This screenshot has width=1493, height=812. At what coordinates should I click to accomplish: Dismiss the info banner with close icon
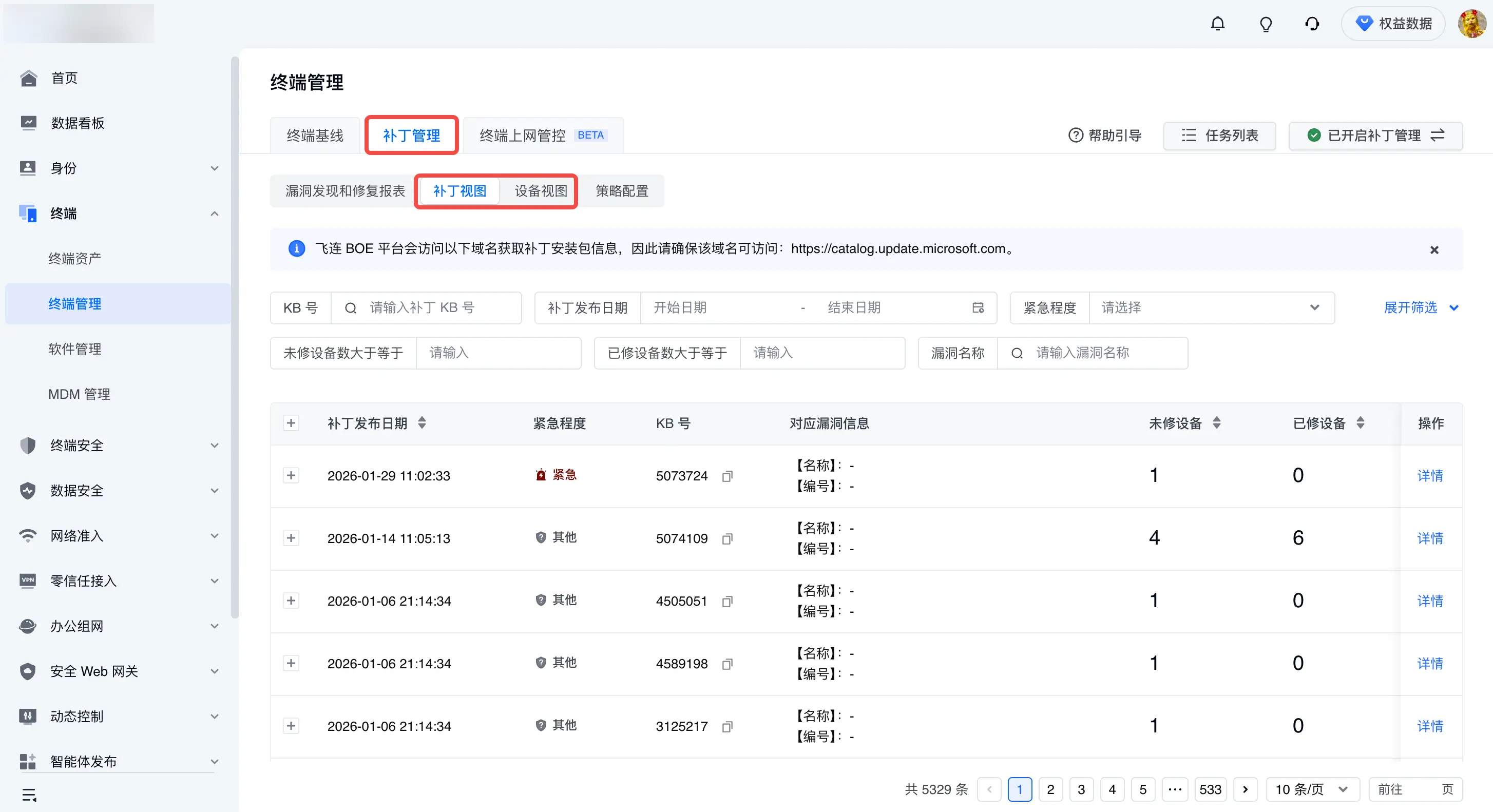[x=1434, y=250]
